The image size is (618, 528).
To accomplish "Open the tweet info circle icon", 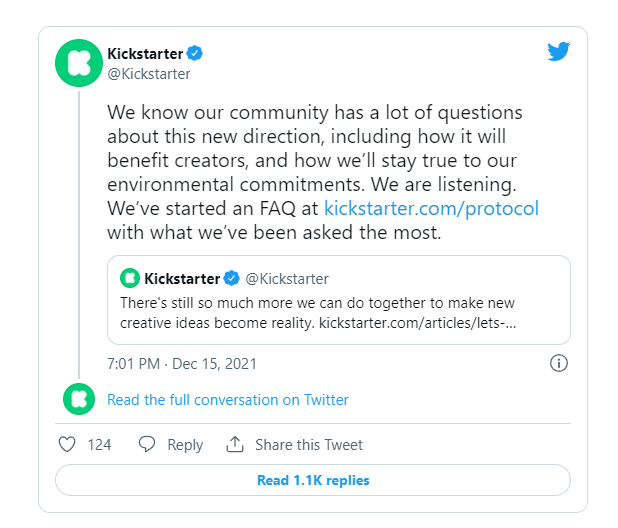I will [559, 363].
